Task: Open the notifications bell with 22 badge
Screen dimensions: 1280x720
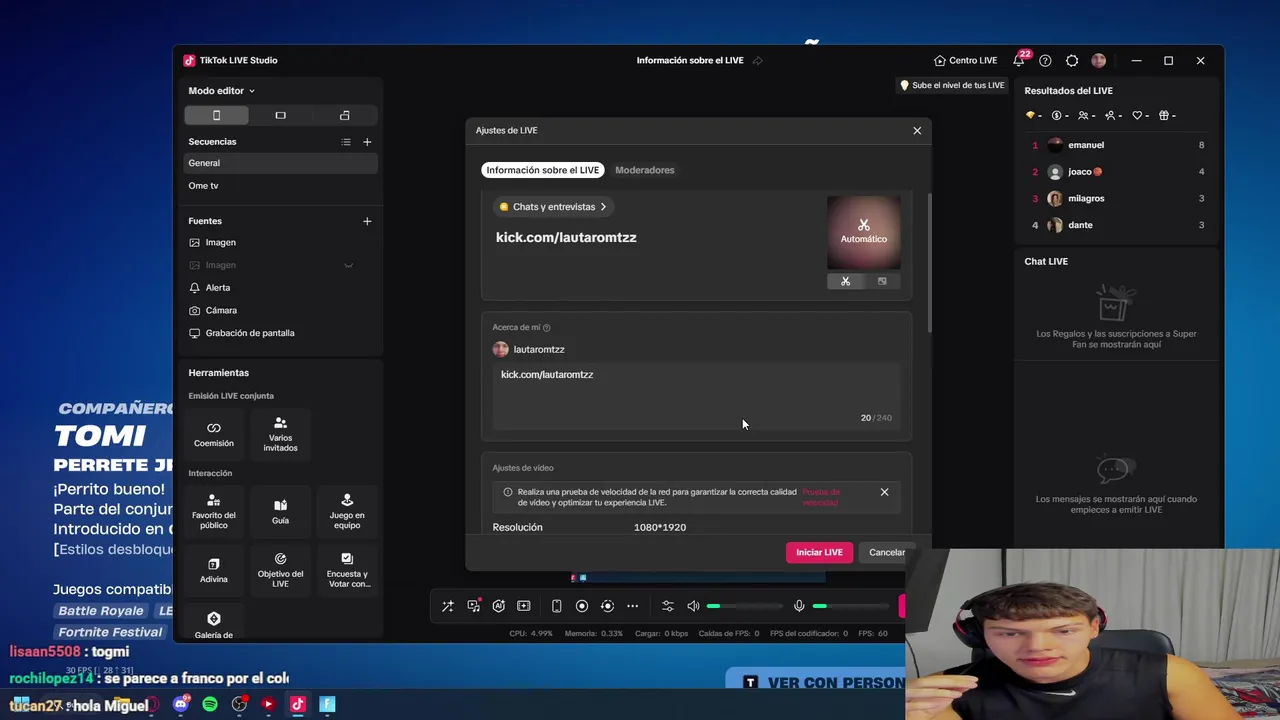Action: [1019, 60]
